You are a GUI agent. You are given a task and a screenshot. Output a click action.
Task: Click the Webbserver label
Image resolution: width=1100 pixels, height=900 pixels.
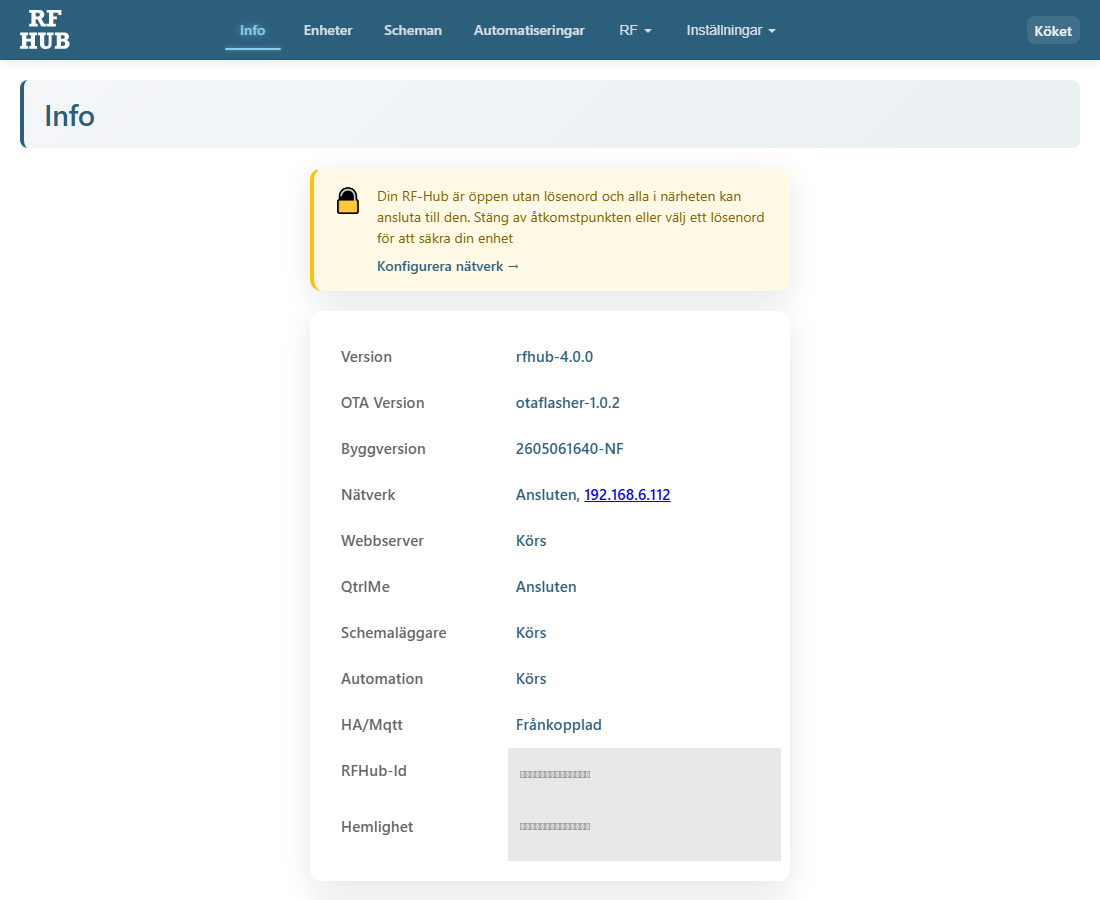click(382, 541)
